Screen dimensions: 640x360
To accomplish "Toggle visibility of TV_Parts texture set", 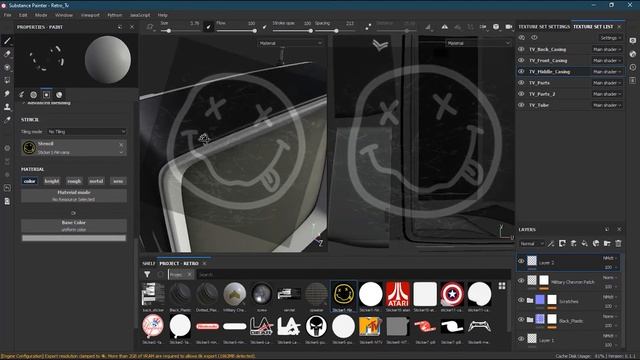I will point(521,82).
